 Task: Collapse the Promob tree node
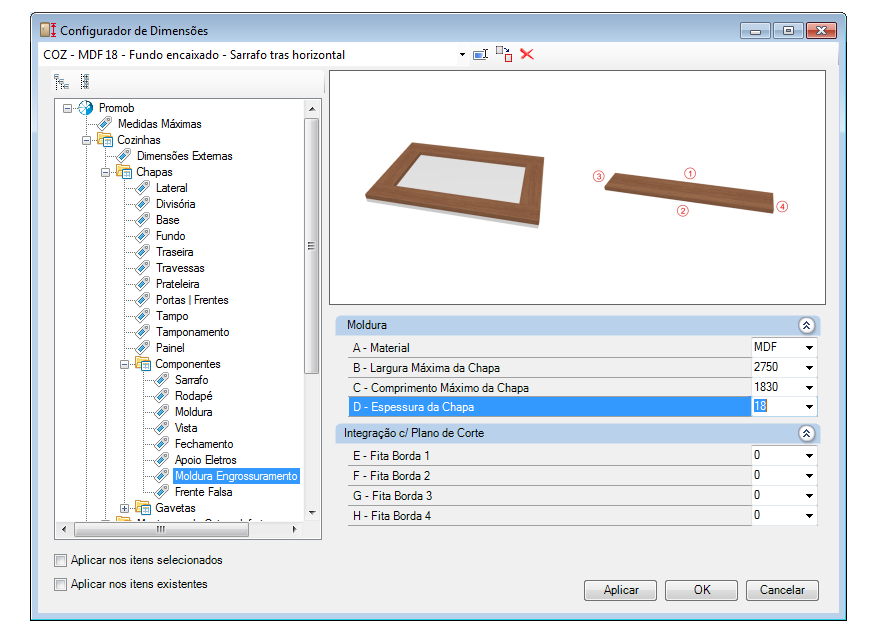pos(67,108)
